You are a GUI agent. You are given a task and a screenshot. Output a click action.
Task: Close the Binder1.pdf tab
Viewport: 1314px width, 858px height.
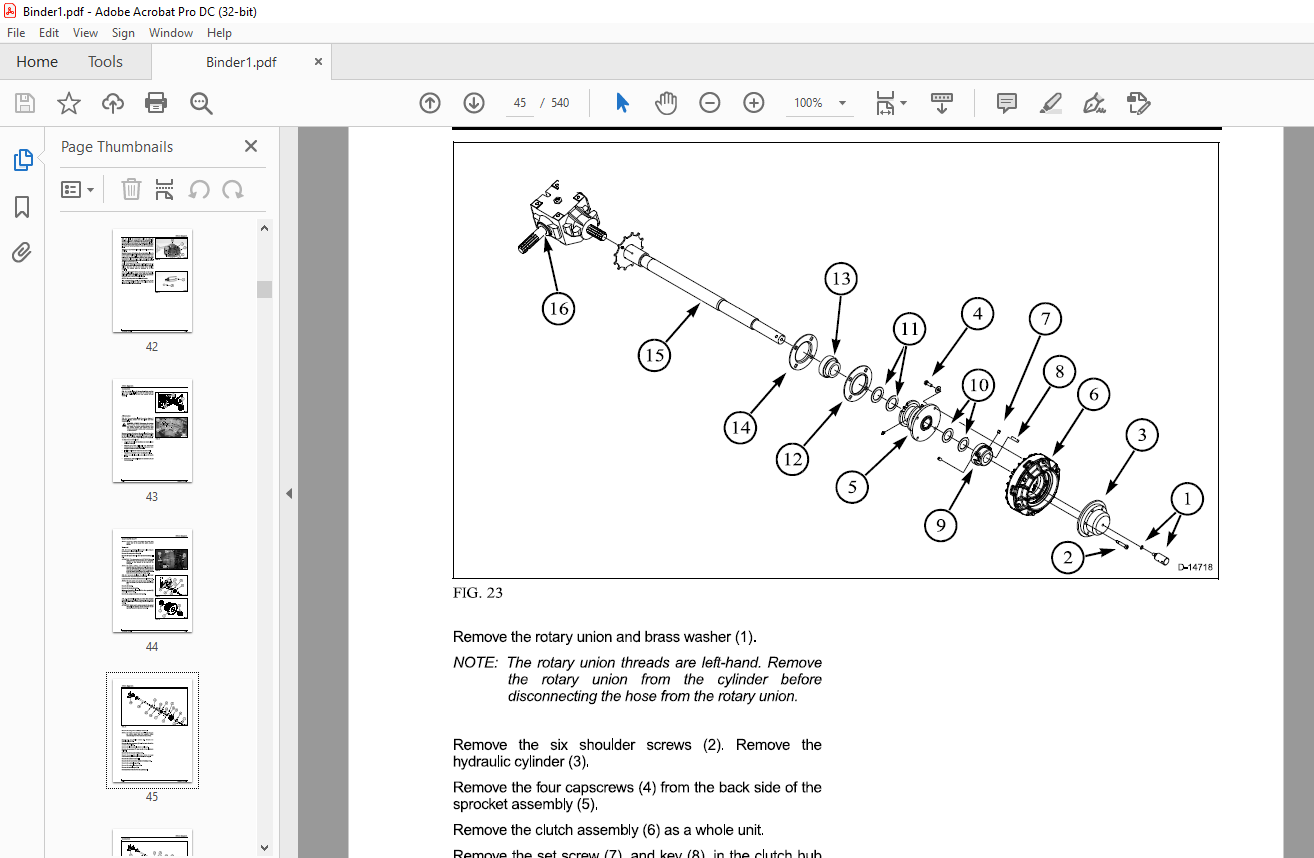coord(319,61)
